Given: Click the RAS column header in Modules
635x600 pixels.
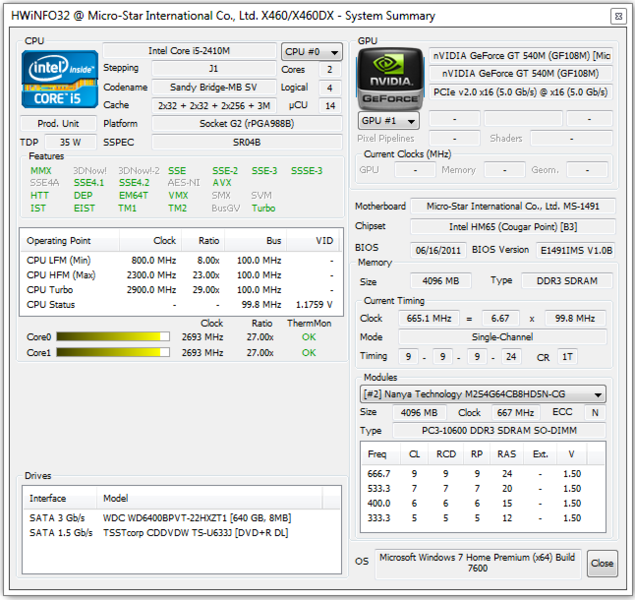Looking at the screenshot, I should 507,454.
